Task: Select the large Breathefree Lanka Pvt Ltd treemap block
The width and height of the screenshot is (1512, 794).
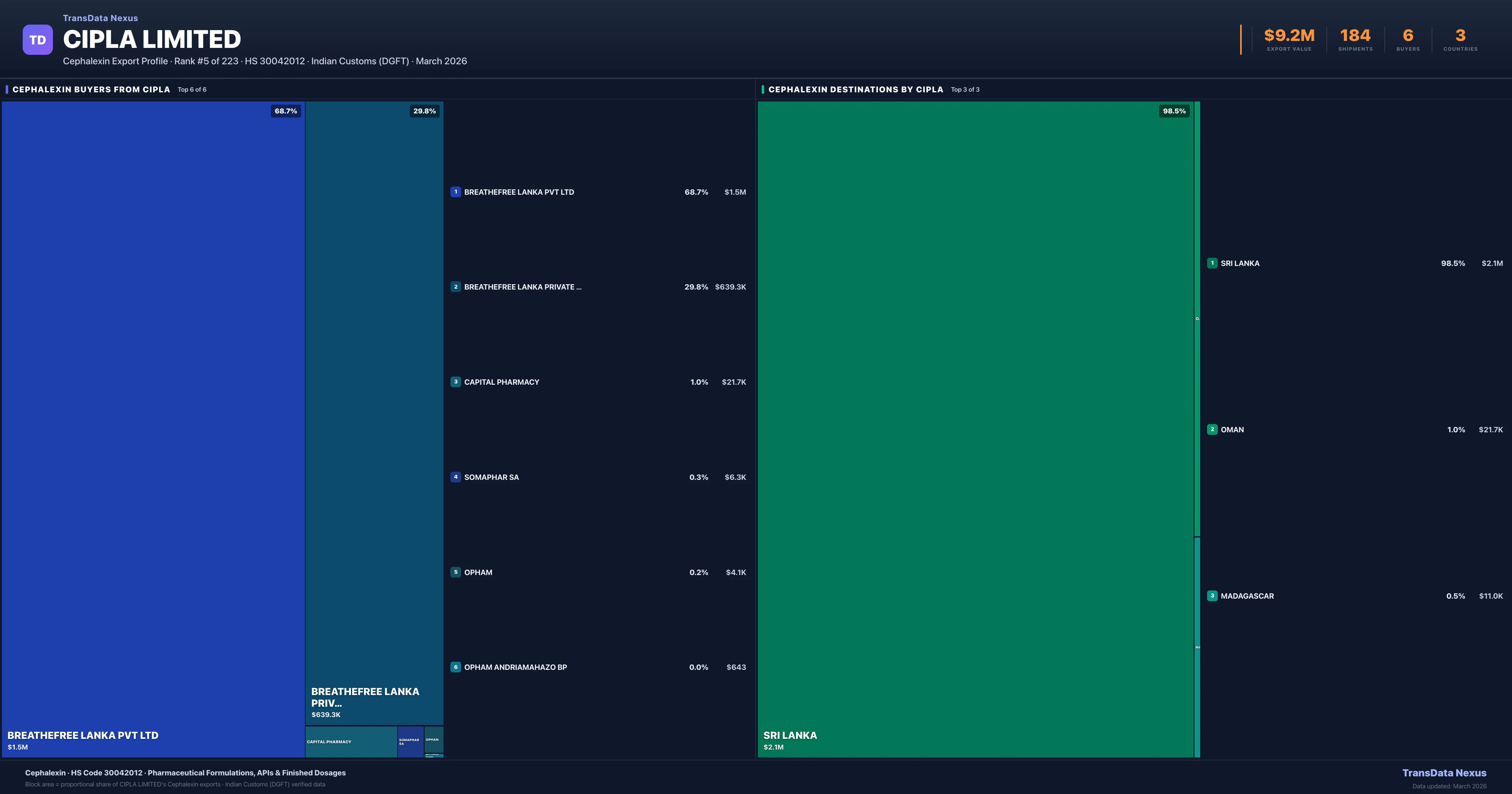Action: click(152, 429)
